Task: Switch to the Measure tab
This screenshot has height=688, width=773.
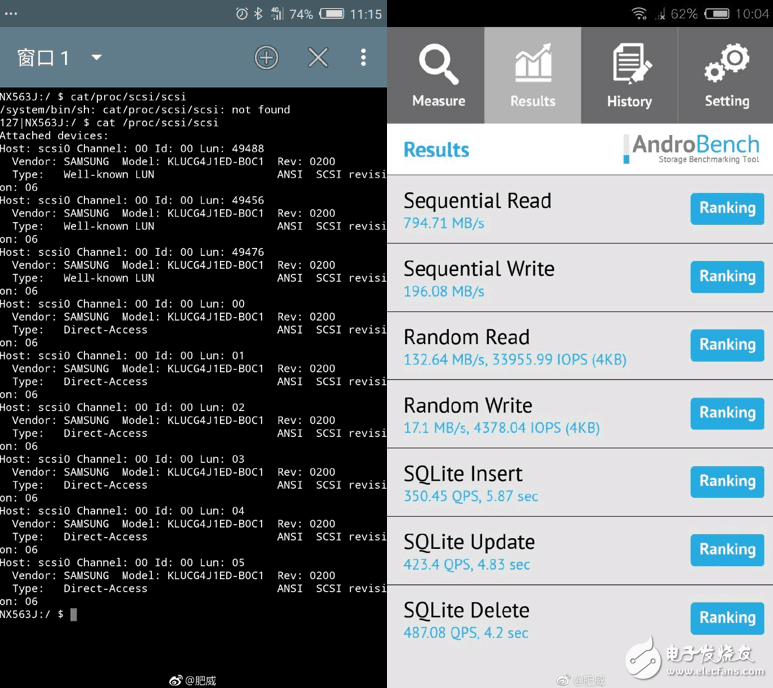Action: click(x=438, y=75)
